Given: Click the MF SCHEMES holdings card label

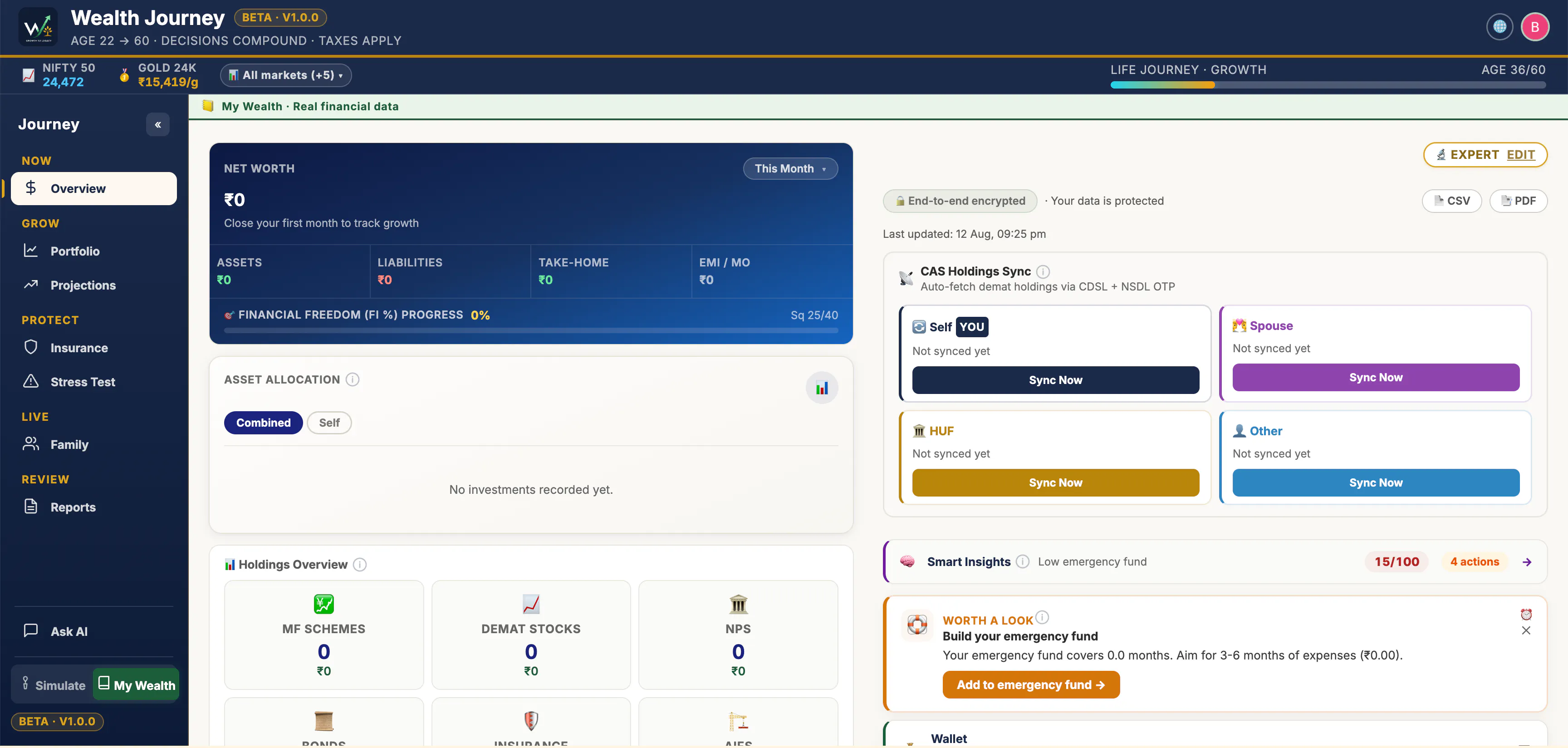Looking at the screenshot, I should pos(324,629).
